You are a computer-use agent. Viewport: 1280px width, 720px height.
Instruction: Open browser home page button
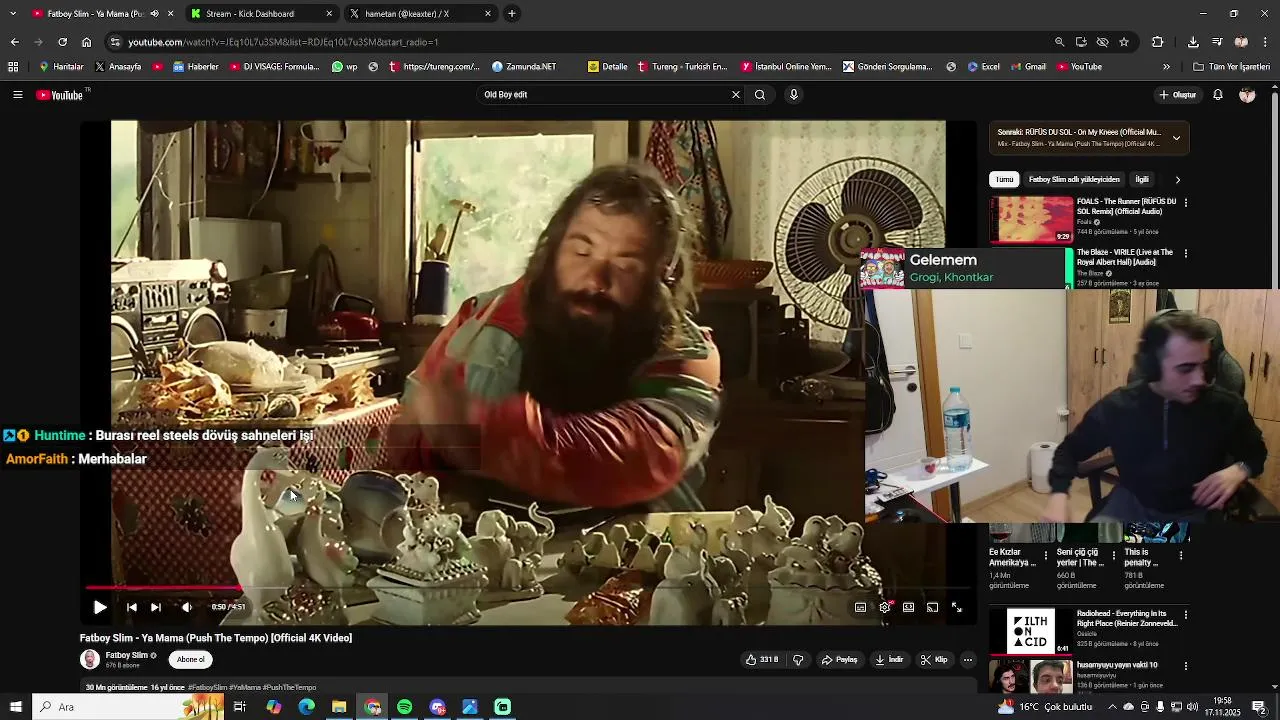coord(86,42)
